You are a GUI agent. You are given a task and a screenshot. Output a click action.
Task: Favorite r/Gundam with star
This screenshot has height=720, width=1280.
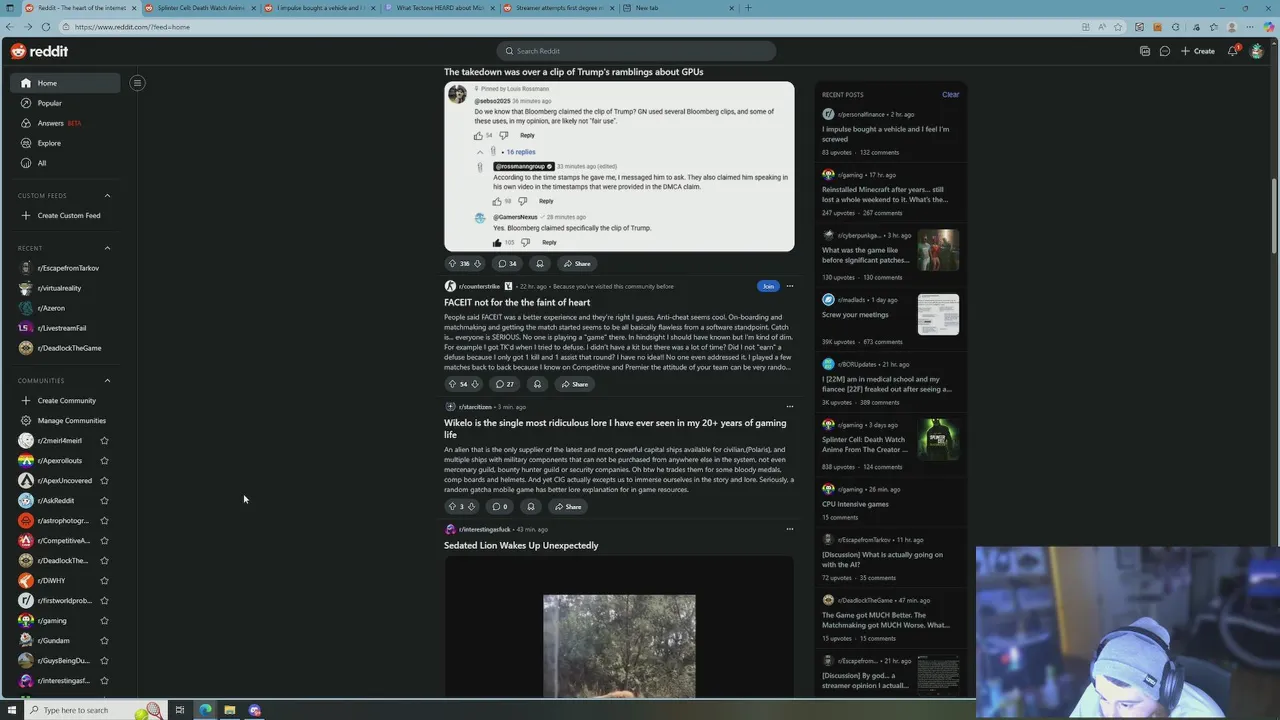coord(104,640)
